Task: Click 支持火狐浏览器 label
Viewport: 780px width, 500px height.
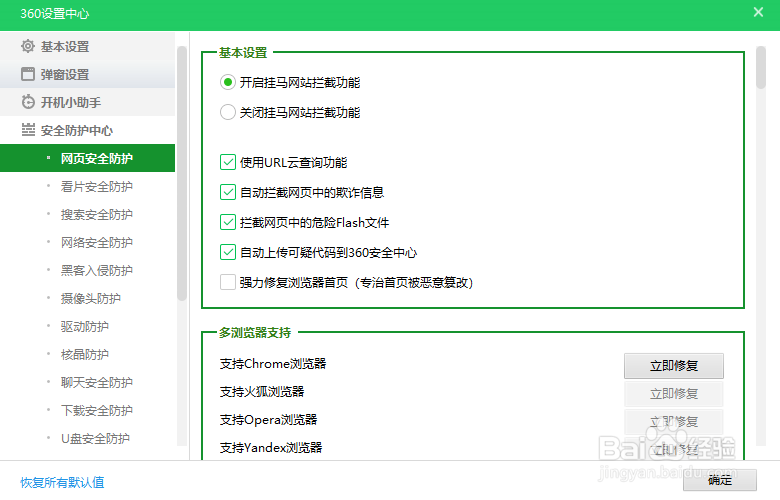Action: pyautogui.click(x=262, y=392)
